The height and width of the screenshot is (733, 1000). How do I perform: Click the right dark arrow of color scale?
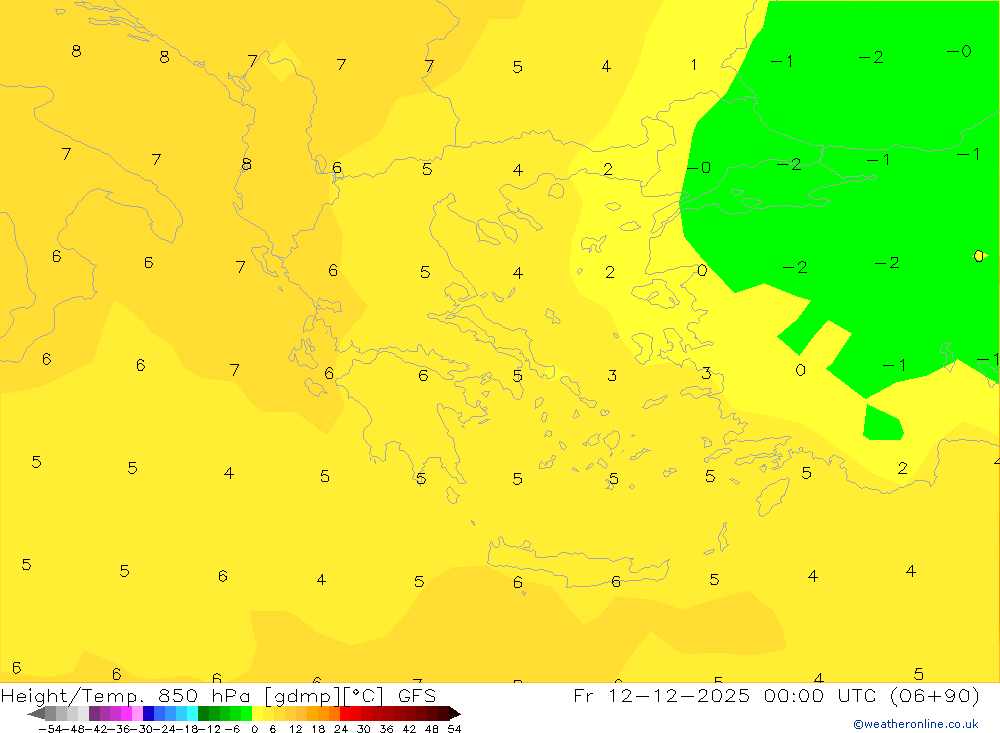coord(455,713)
